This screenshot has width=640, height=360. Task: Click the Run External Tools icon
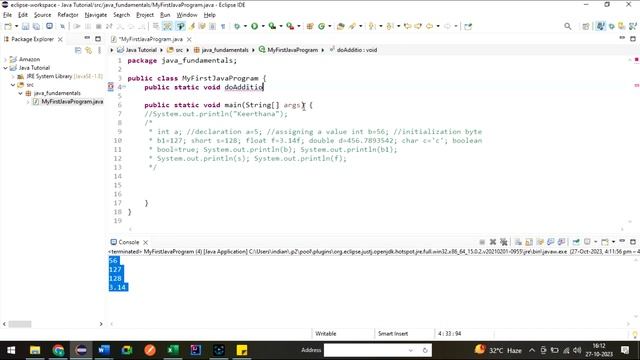click(290, 26)
